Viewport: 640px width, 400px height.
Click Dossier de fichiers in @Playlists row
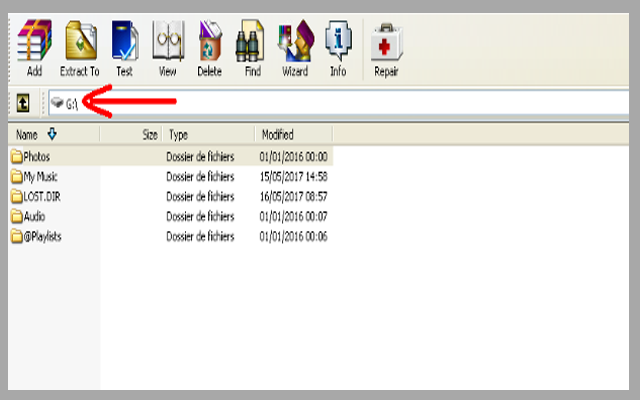coord(200,237)
